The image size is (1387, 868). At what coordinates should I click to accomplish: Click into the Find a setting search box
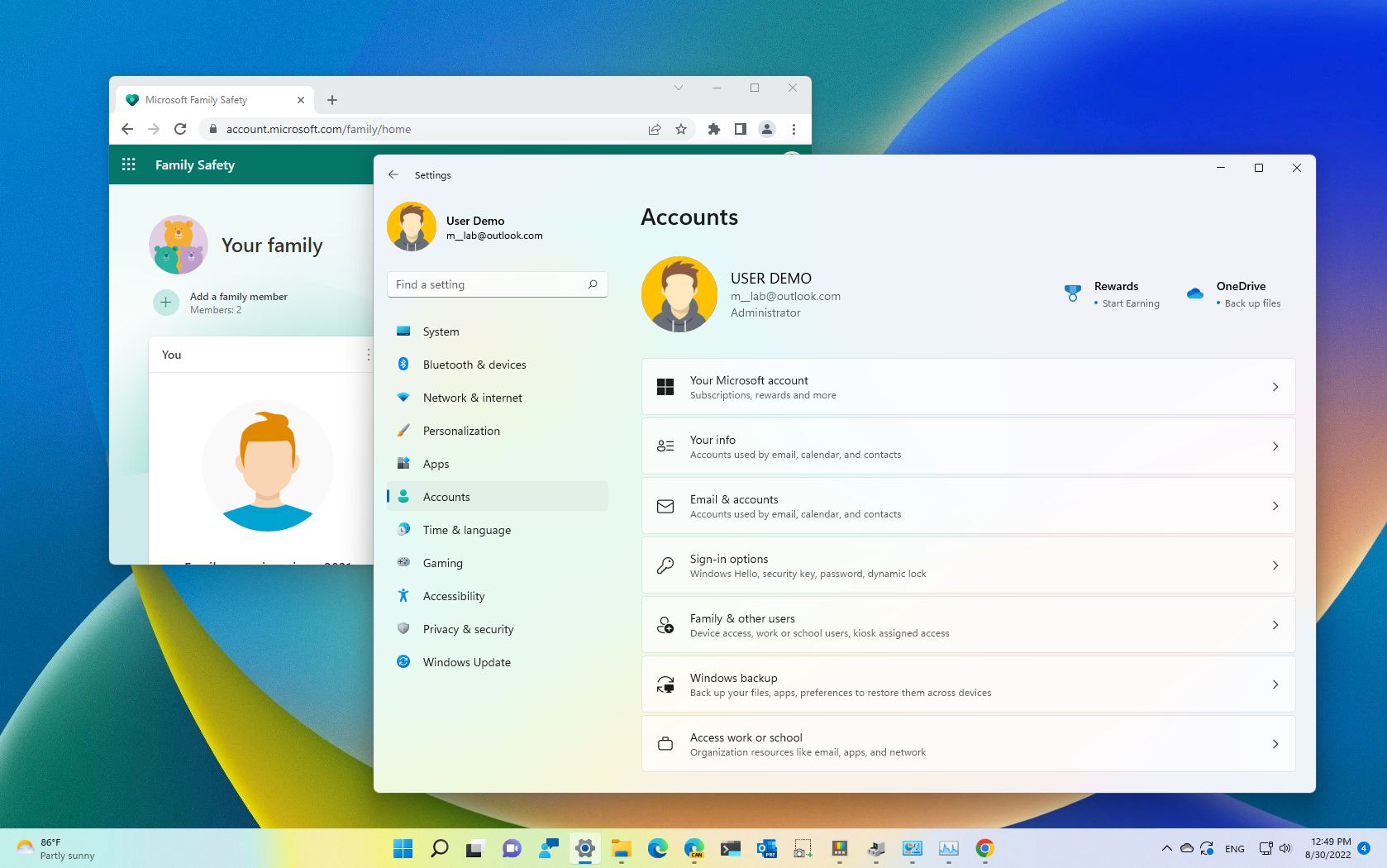(x=488, y=284)
